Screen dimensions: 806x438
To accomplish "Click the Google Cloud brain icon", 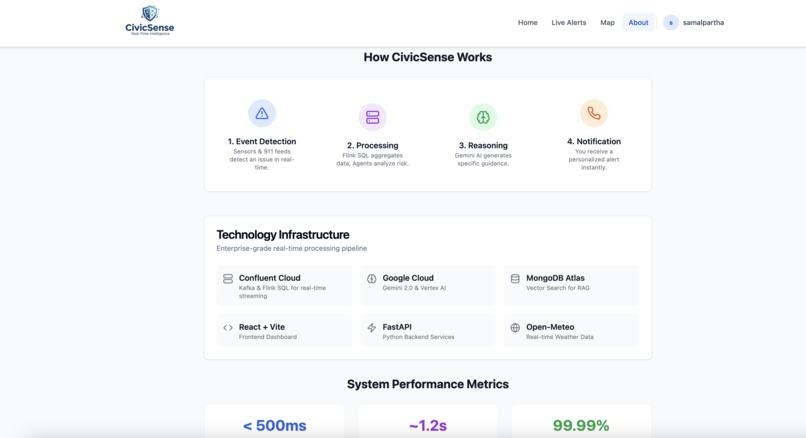I will pyautogui.click(x=372, y=279).
